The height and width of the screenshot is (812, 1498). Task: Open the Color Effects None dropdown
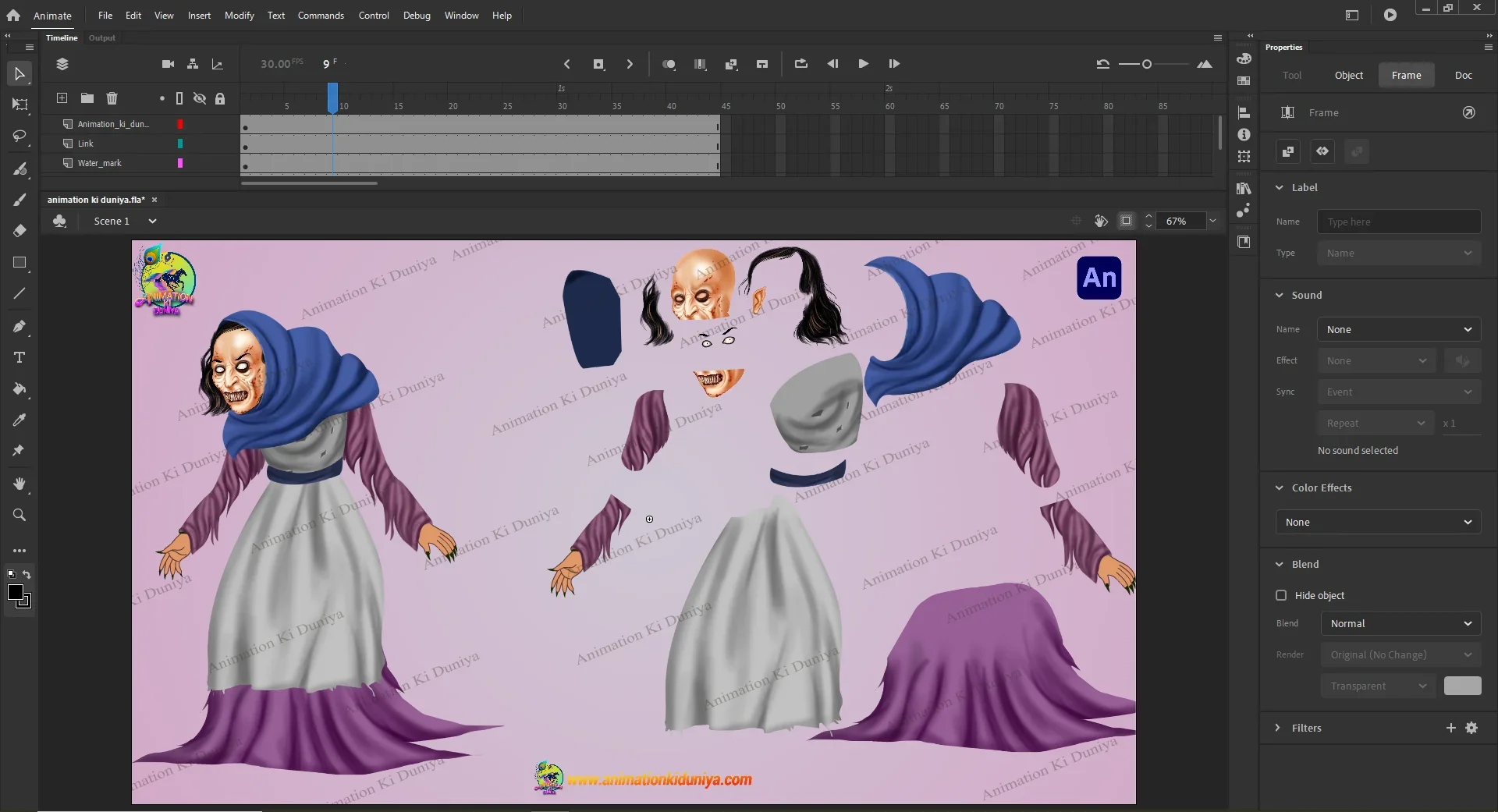[1378, 522]
